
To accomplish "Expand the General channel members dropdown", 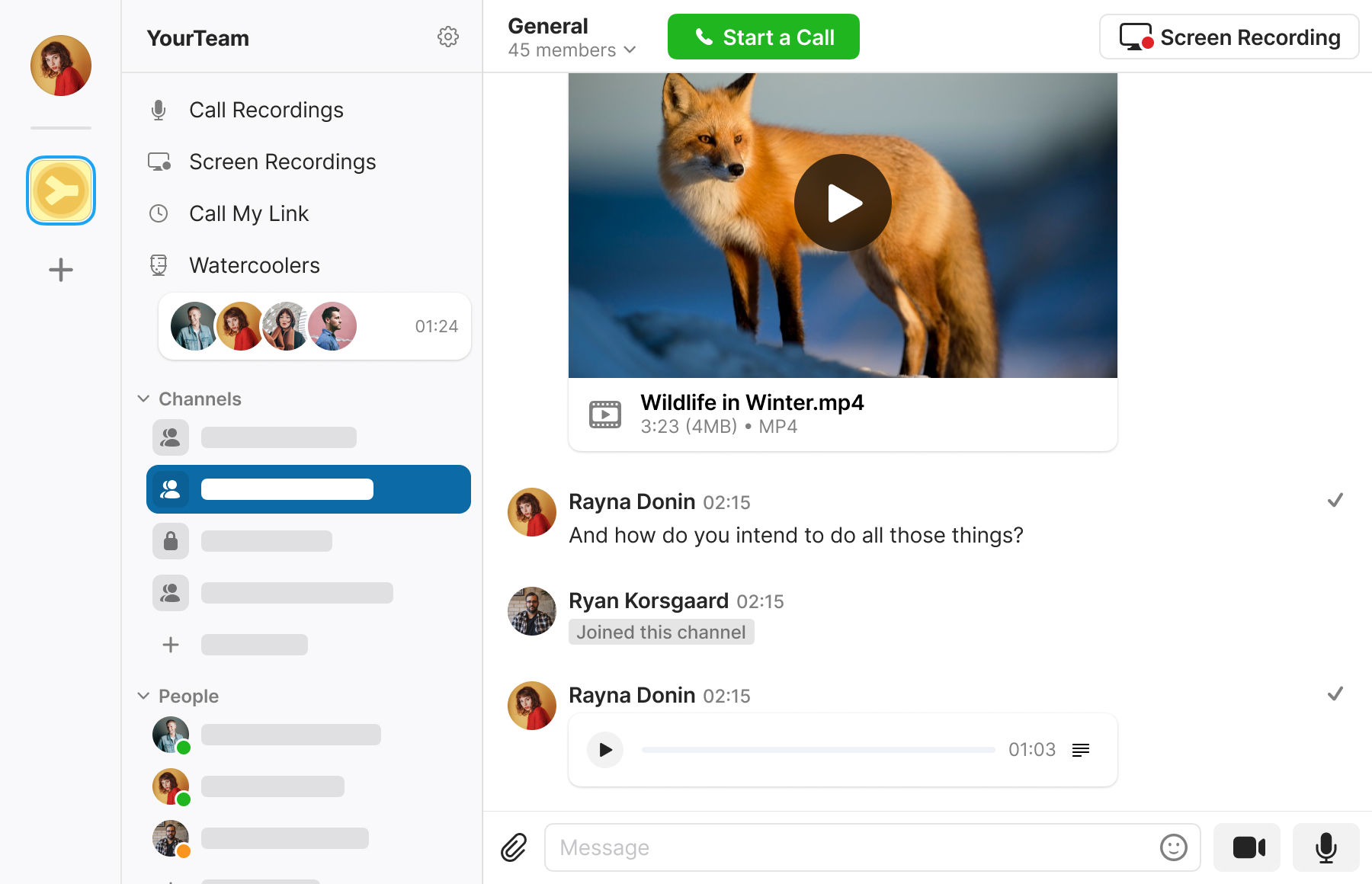I will 630,50.
